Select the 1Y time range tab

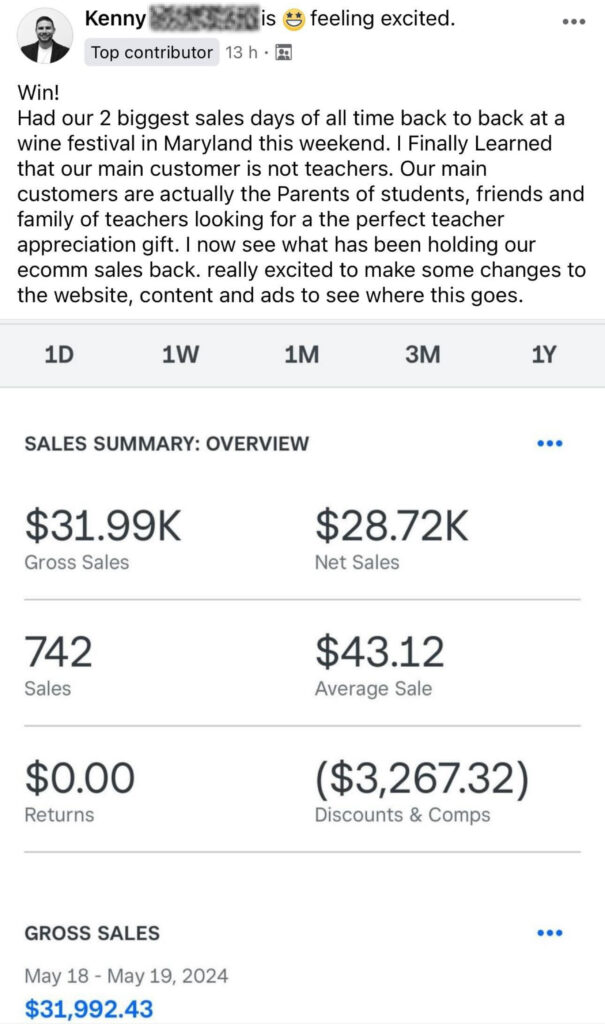543,354
